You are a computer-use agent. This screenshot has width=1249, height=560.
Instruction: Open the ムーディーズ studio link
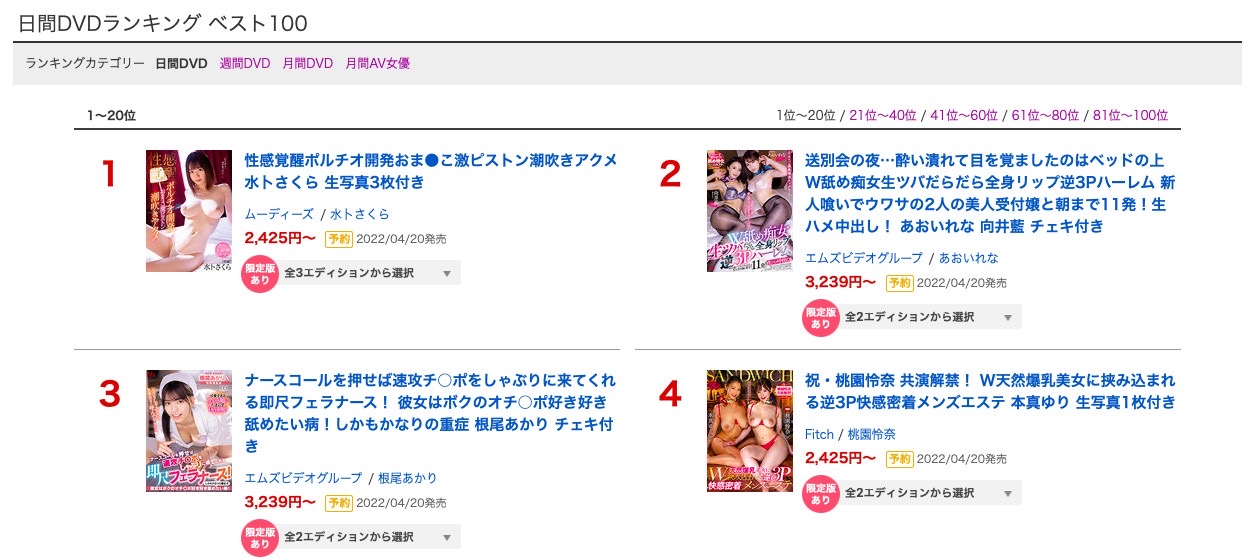pos(280,214)
